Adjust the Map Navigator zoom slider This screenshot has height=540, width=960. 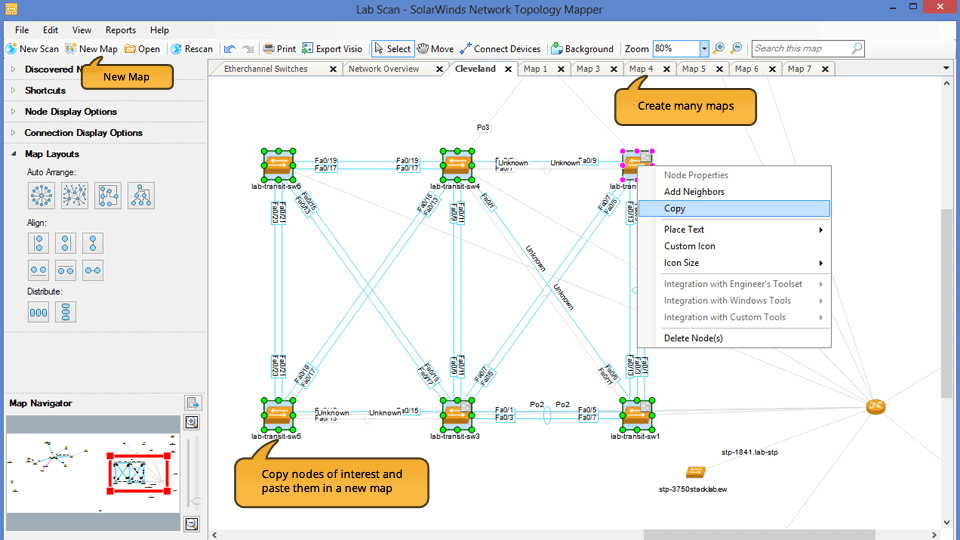coord(195,502)
